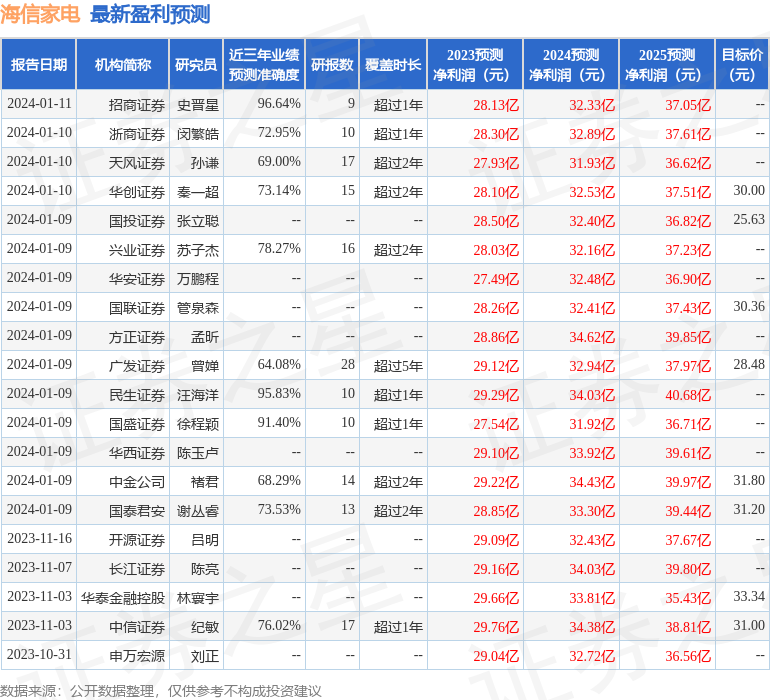Click researcher name 闵繁皓
Image resolution: width=770 pixels, height=700 pixels.
coord(197,134)
